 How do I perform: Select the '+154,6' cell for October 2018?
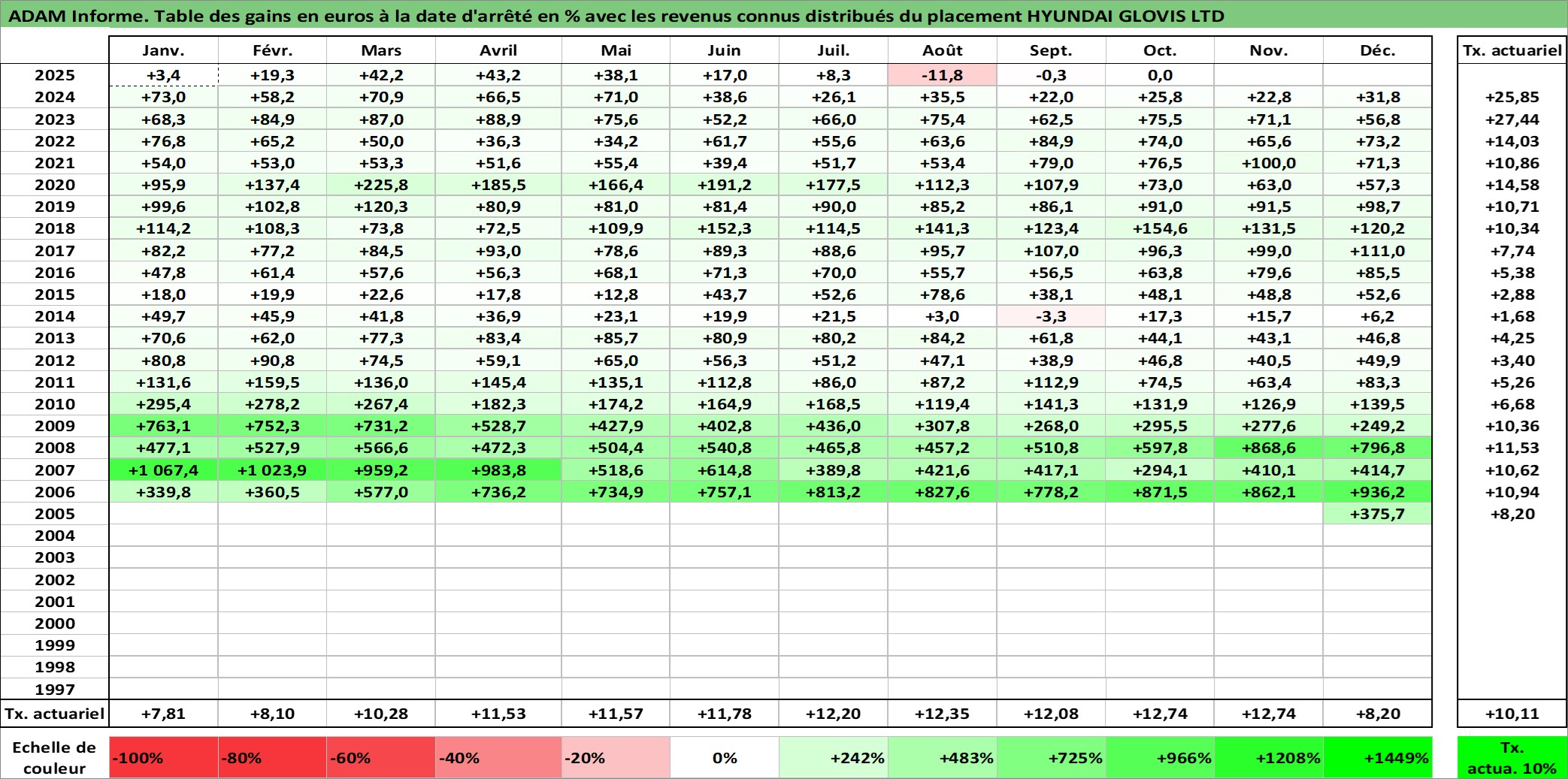[1160, 228]
